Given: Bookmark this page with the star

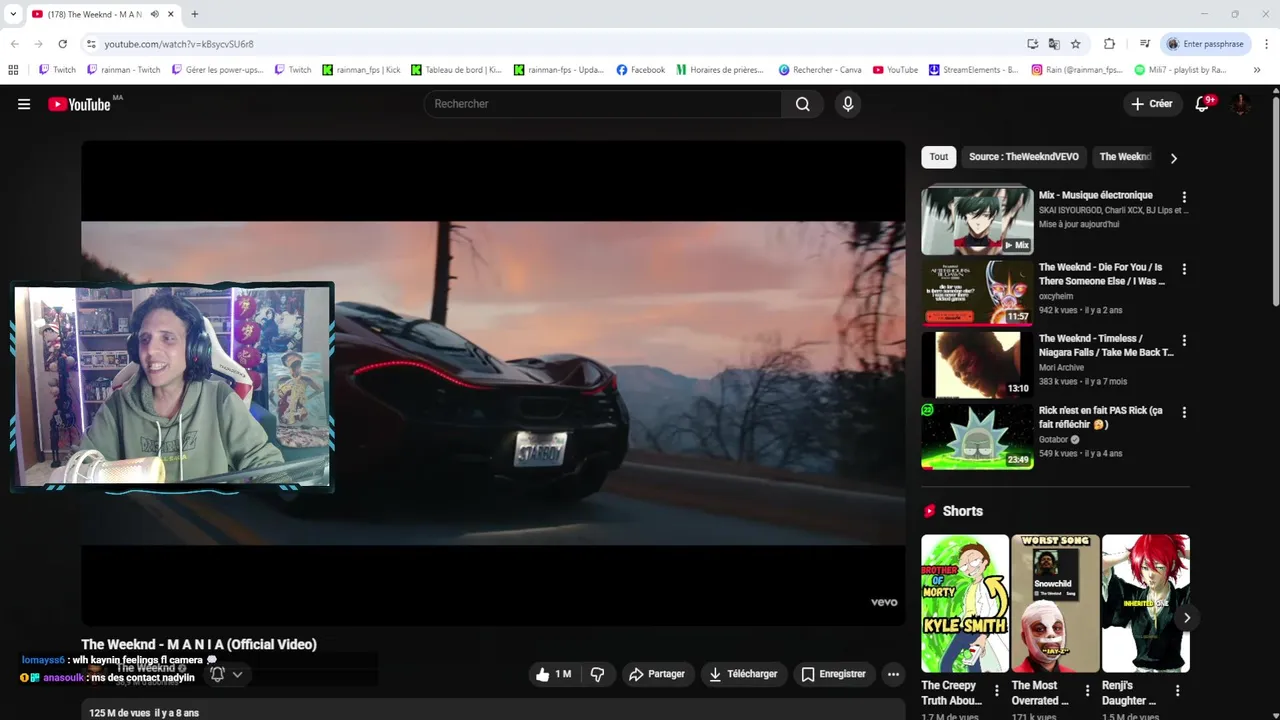Looking at the screenshot, I should pyautogui.click(x=1076, y=44).
